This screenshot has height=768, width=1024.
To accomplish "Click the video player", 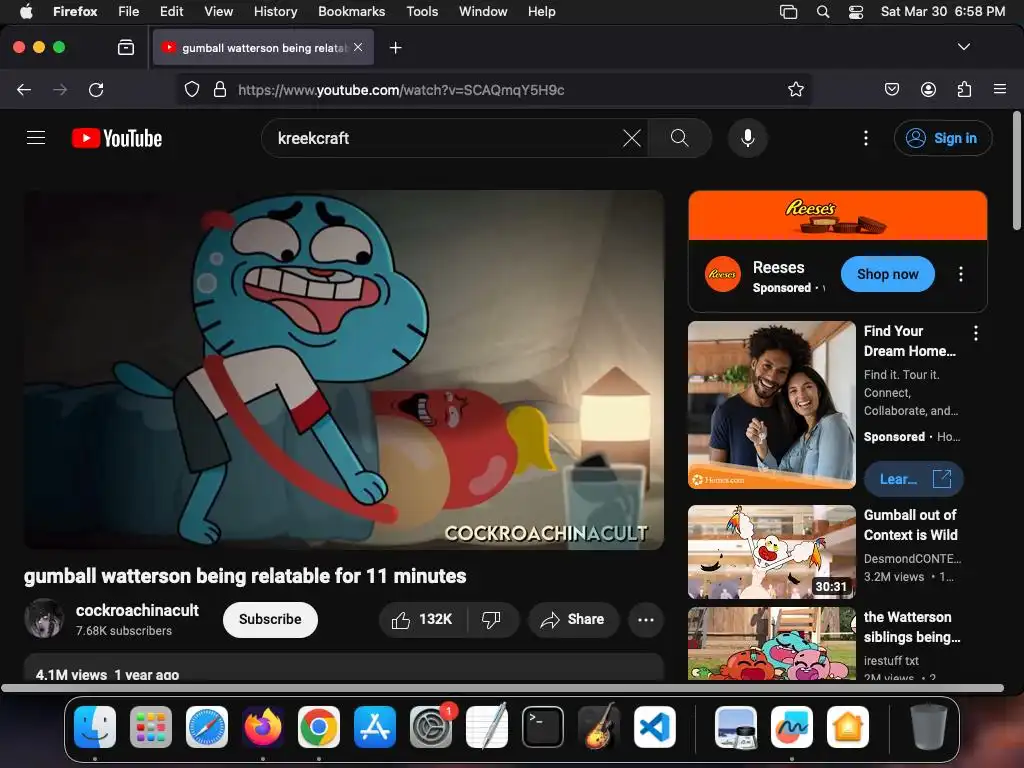I will pyautogui.click(x=344, y=370).
